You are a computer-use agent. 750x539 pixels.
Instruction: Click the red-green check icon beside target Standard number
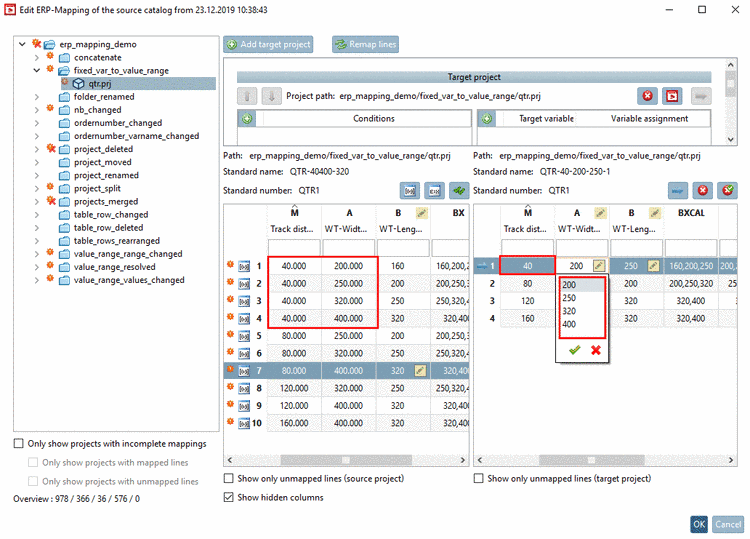[728, 190]
